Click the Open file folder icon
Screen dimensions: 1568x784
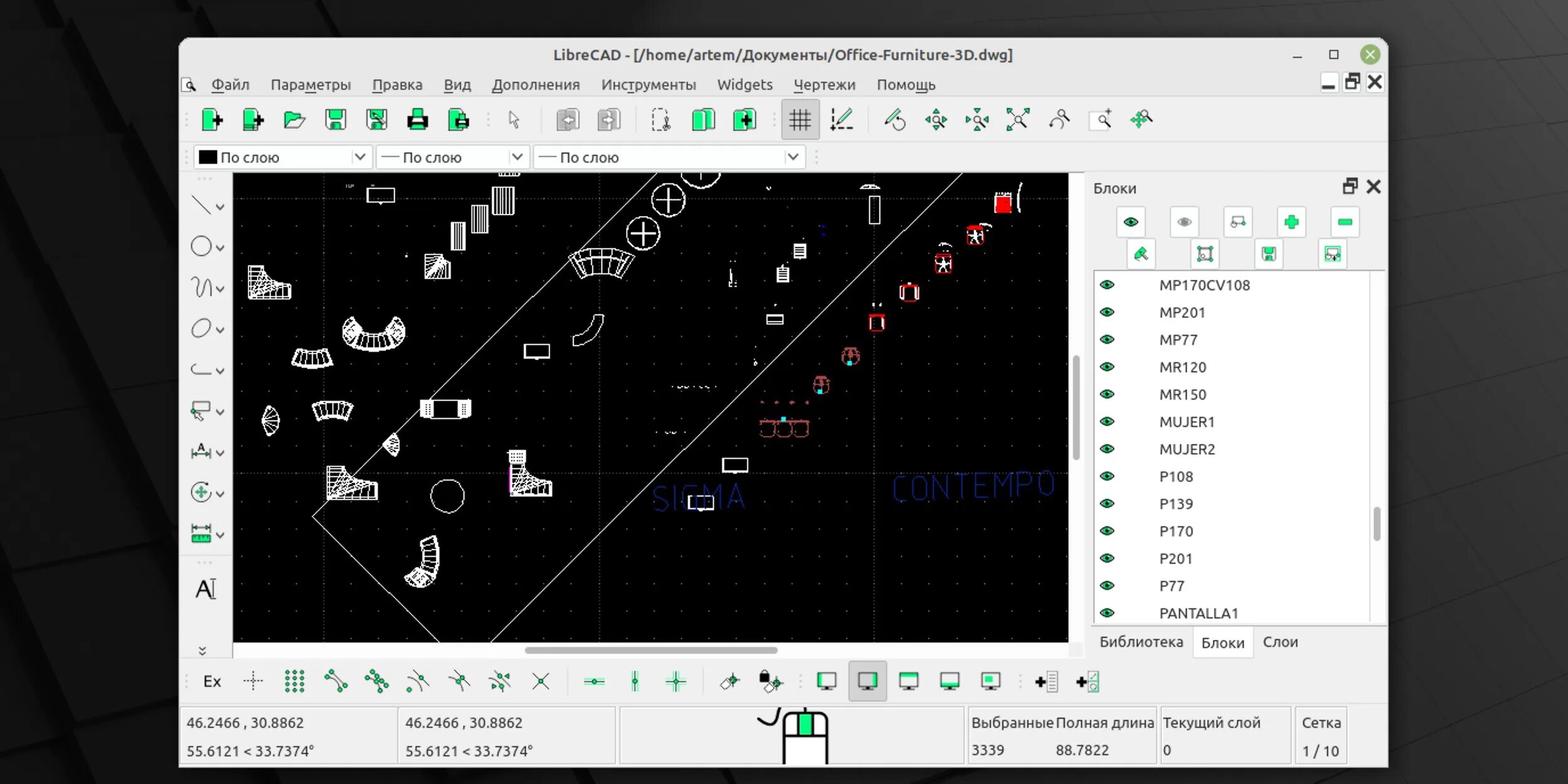pos(294,119)
